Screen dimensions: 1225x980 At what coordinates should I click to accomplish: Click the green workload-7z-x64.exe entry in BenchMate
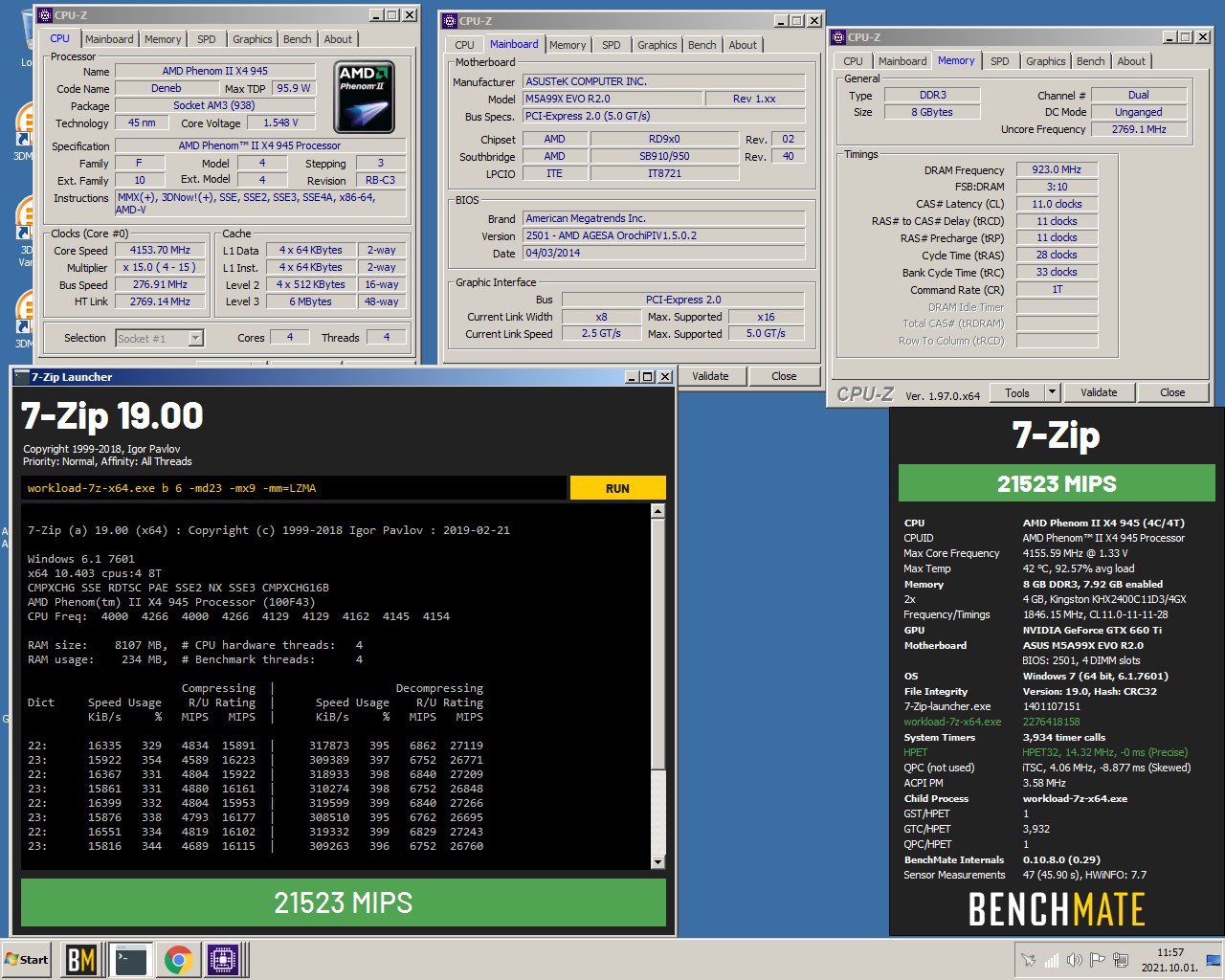(952, 722)
